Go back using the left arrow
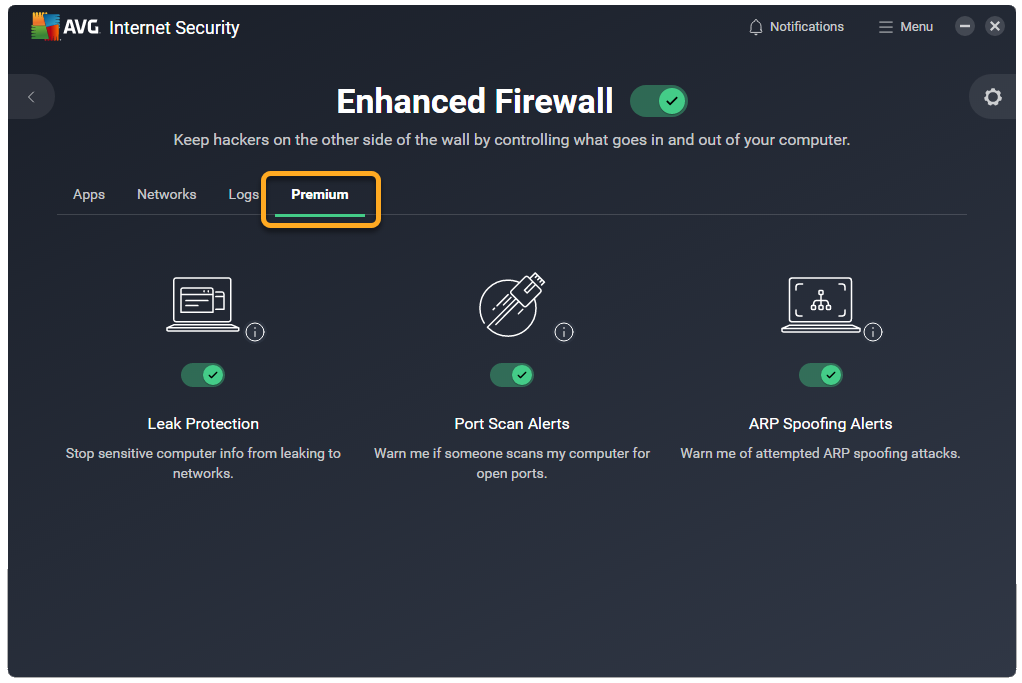The image size is (1022, 683). 31,97
